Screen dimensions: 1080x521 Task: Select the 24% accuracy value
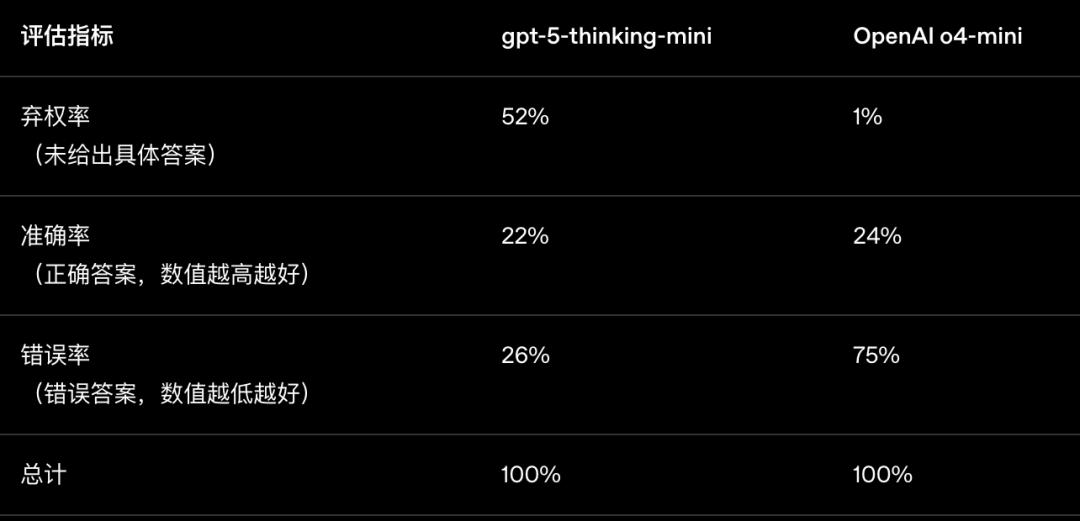[x=877, y=236]
